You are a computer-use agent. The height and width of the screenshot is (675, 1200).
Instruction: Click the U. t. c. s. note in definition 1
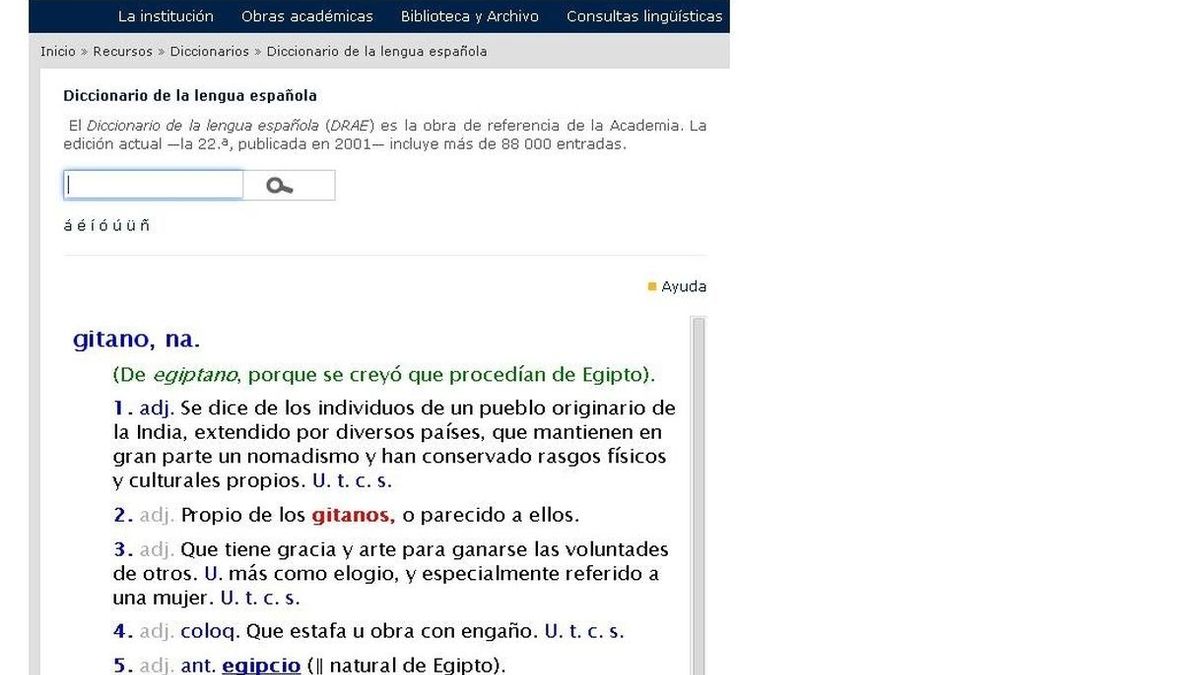point(352,481)
